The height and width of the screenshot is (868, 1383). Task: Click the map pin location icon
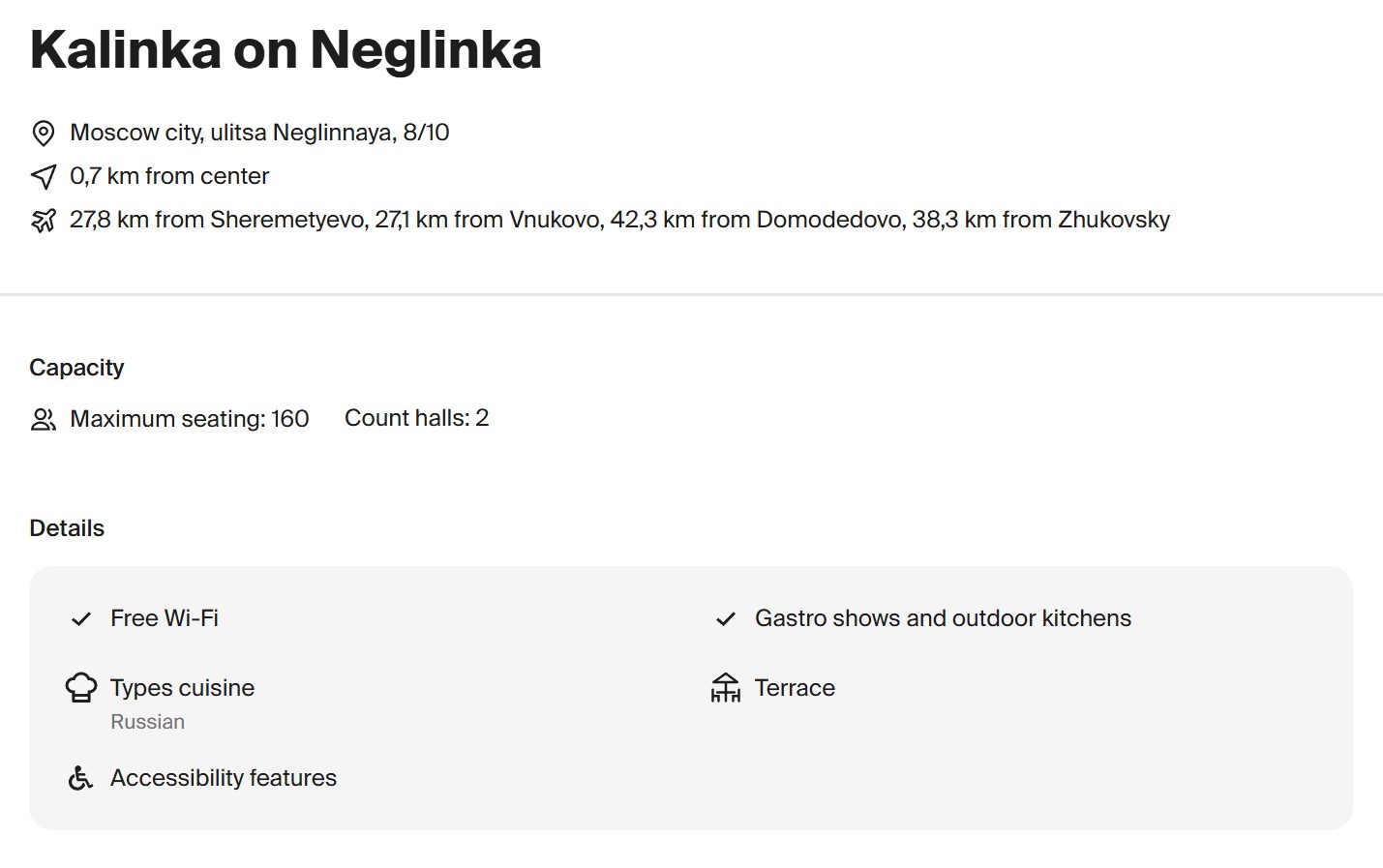[44, 133]
